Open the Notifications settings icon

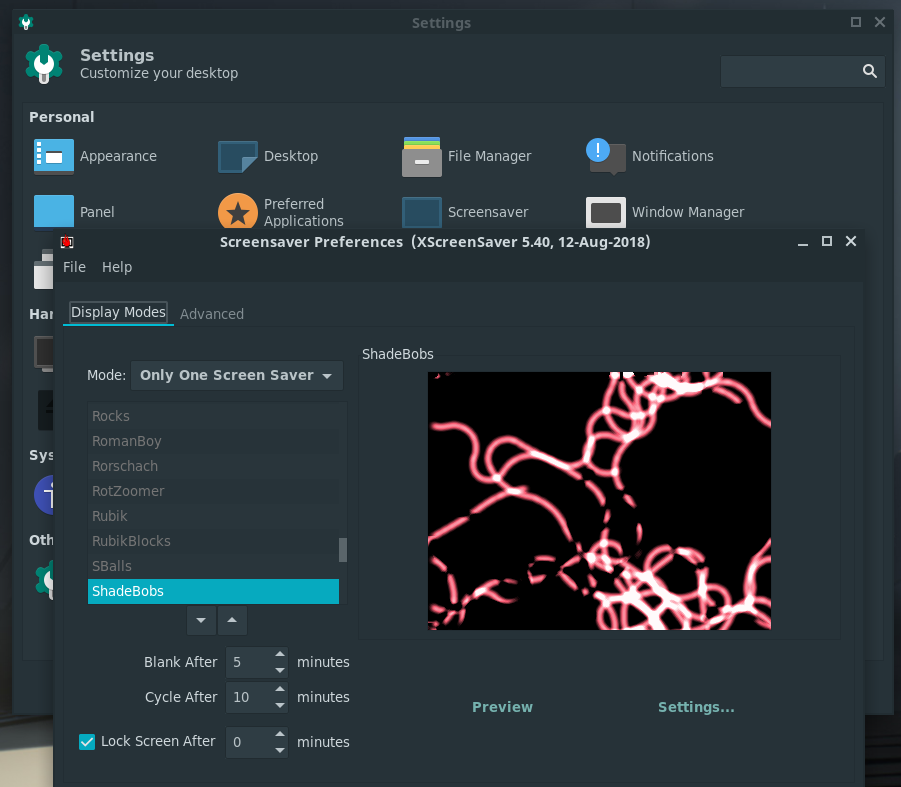(x=605, y=155)
